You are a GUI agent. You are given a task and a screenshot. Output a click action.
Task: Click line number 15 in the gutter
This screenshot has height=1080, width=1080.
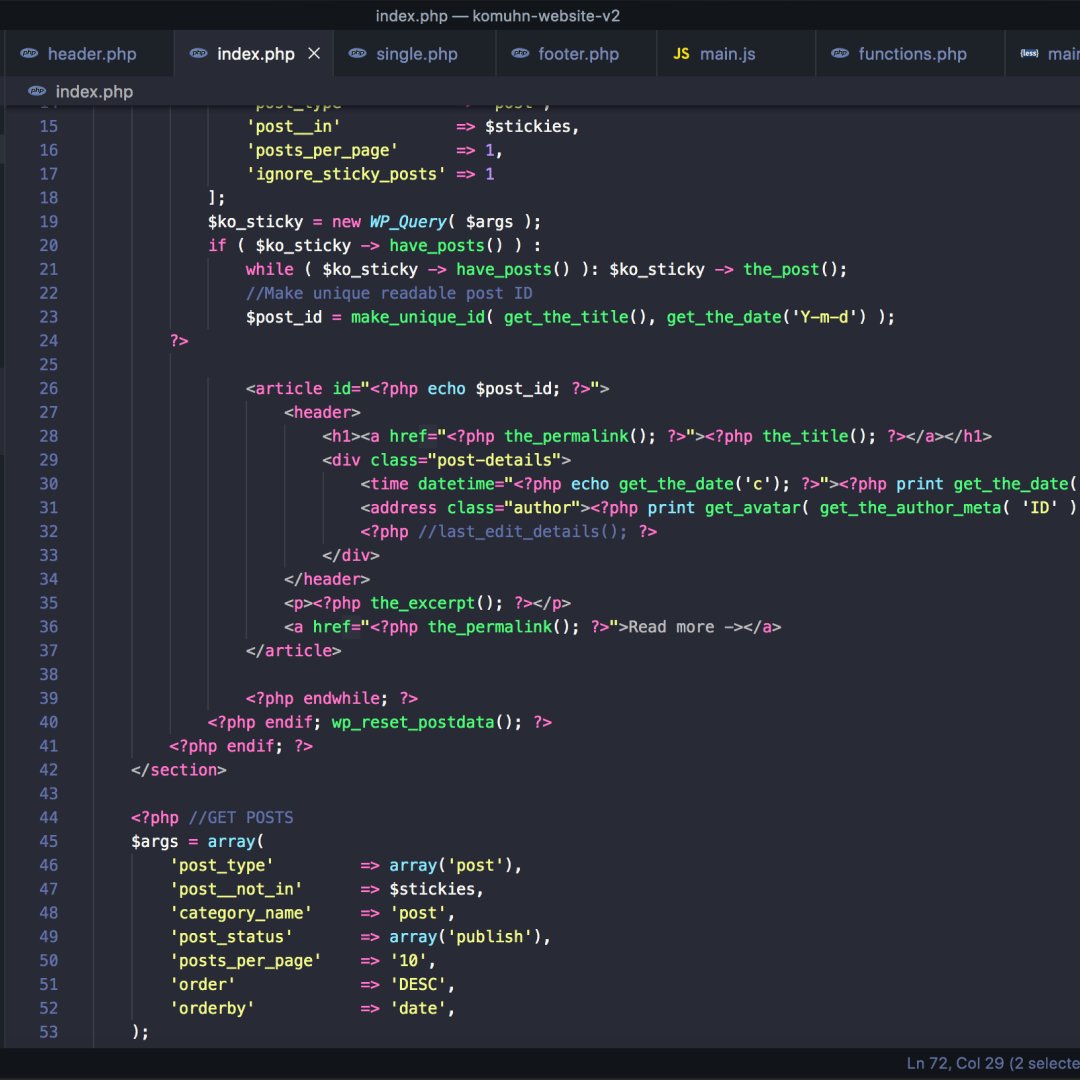pyautogui.click(x=48, y=127)
